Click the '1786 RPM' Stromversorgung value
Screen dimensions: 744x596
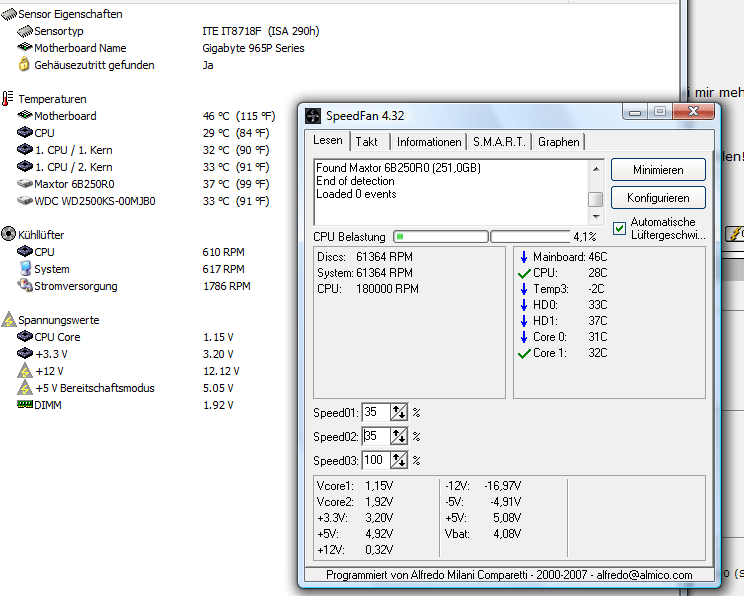[x=227, y=286]
